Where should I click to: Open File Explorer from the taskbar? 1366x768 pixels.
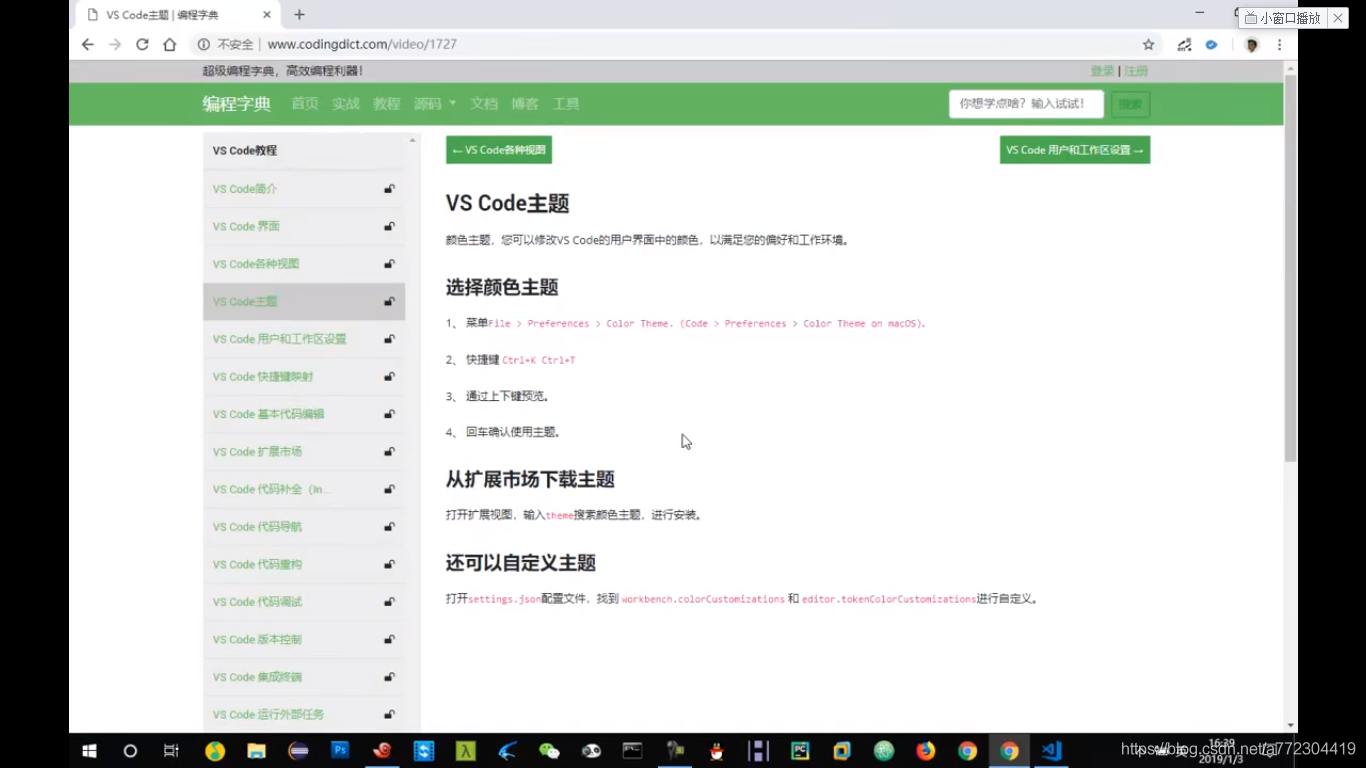[256, 751]
